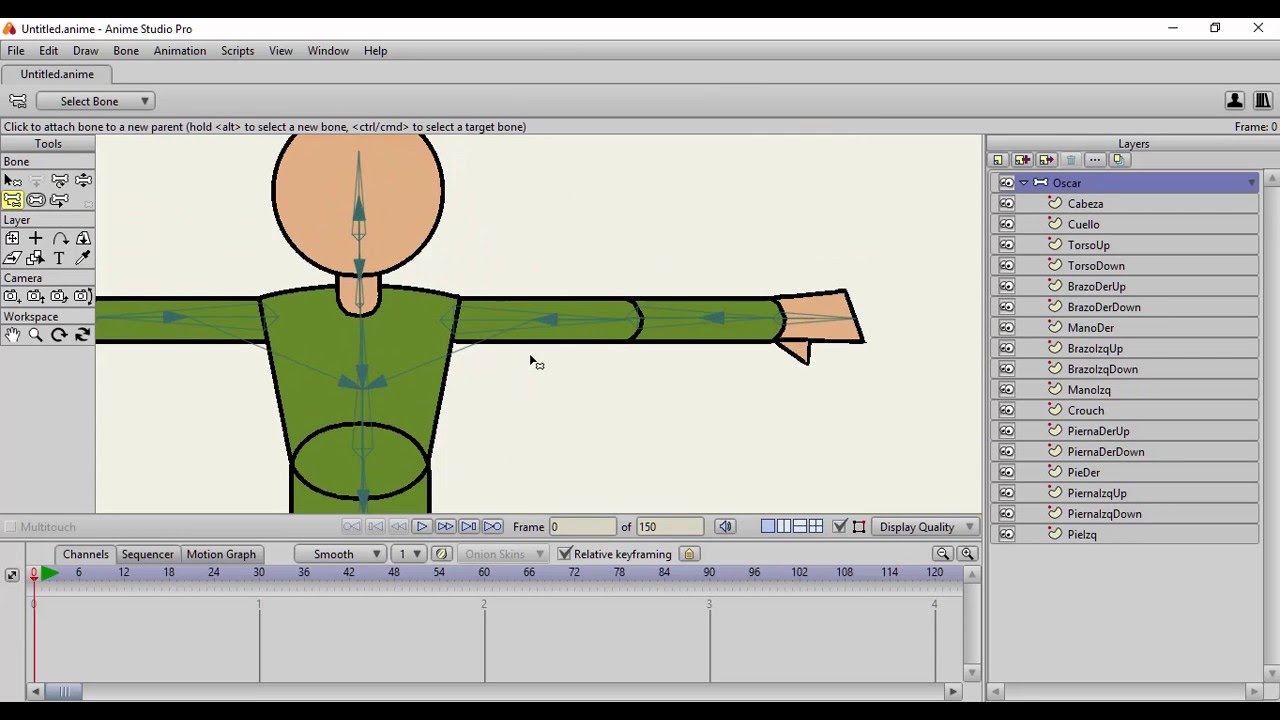
Task: Select the Select Bone tool
Action: tap(12, 180)
